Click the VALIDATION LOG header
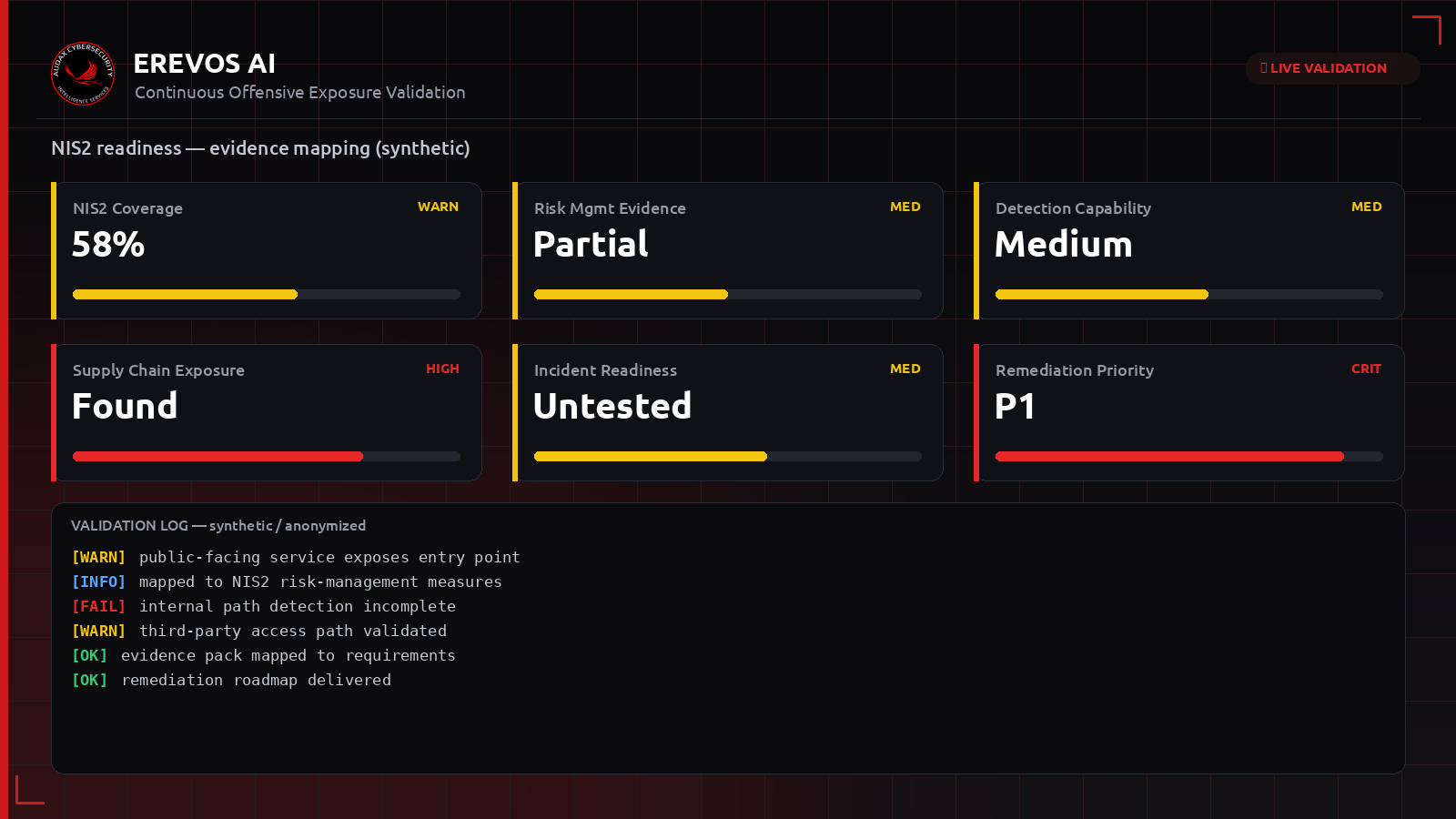1456x819 pixels. pos(218,526)
